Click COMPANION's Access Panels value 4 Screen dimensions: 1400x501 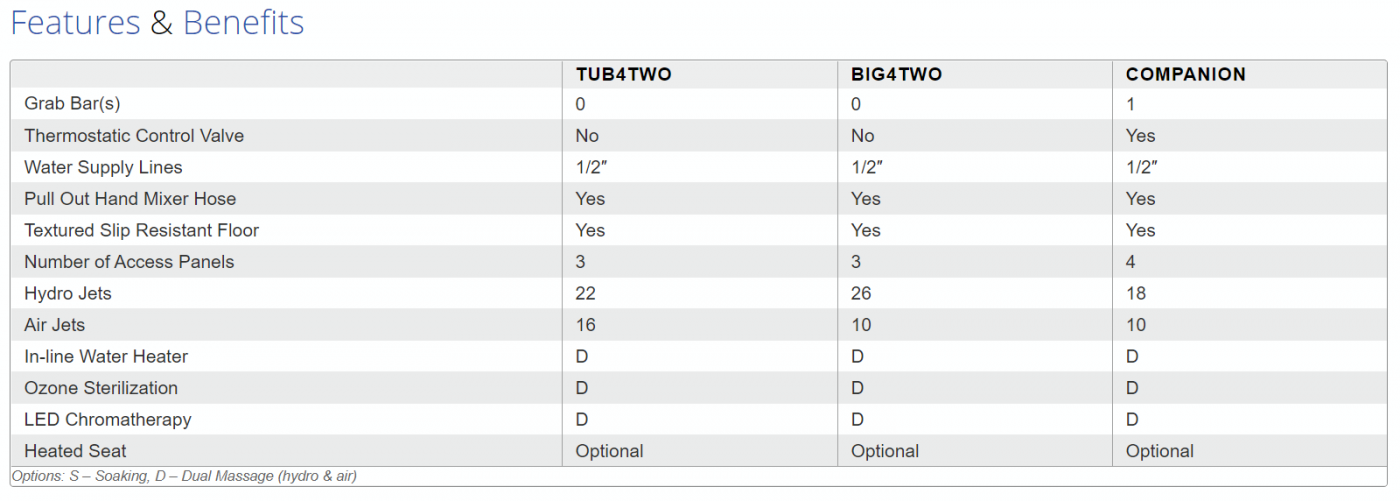pos(1131,262)
